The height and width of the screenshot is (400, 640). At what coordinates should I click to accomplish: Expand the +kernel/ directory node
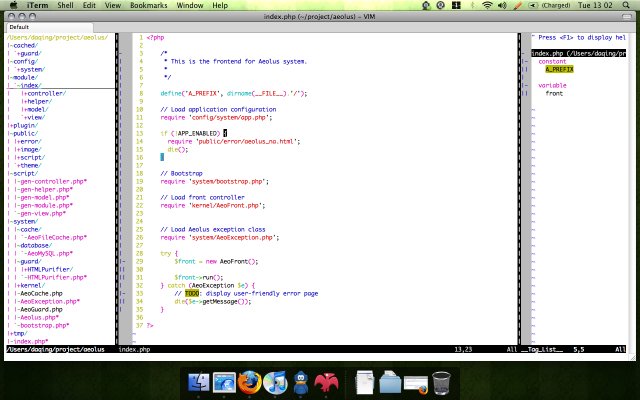31,285
